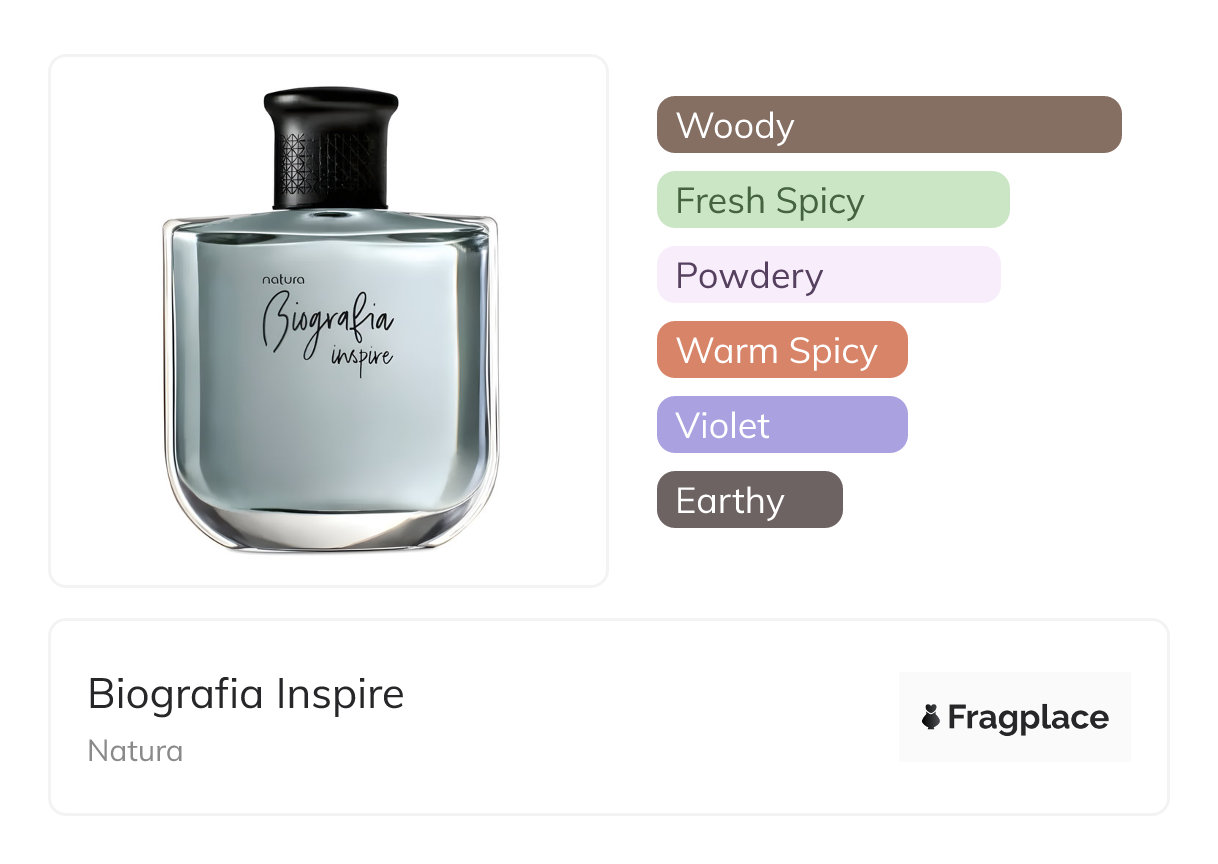The width and height of the screenshot is (1218, 864).
Task: Click the small natura logo on bottle
Action: pyautogui.click(x=283, y=280)
